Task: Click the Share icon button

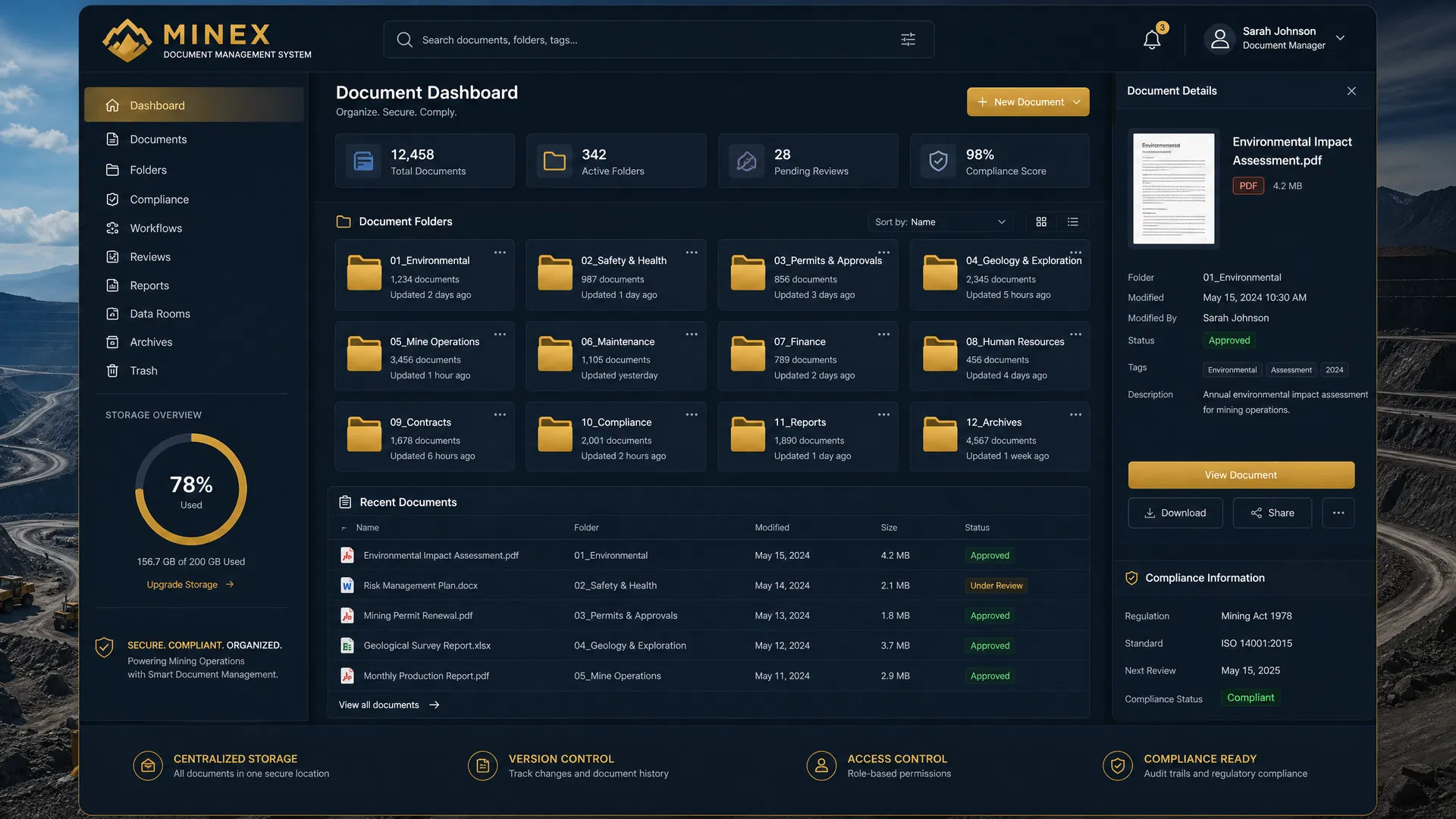Action: coord(1272,513)
